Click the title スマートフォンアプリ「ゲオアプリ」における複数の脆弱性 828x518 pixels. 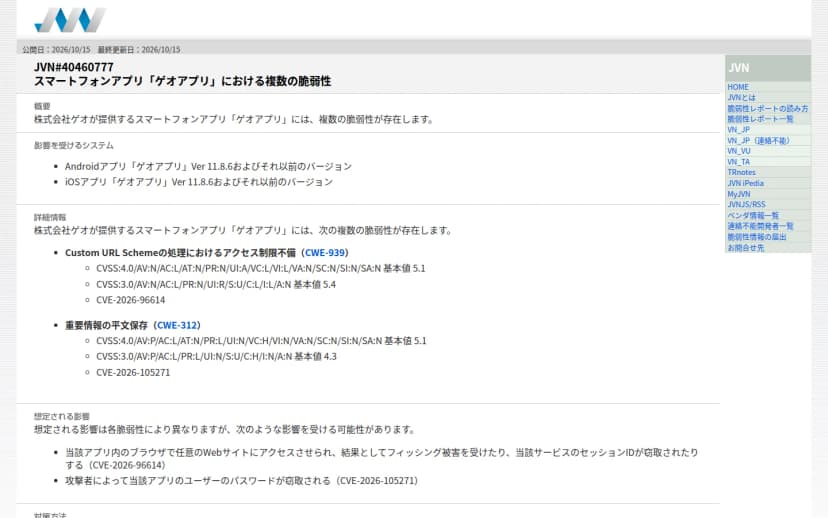coord(182,81)
